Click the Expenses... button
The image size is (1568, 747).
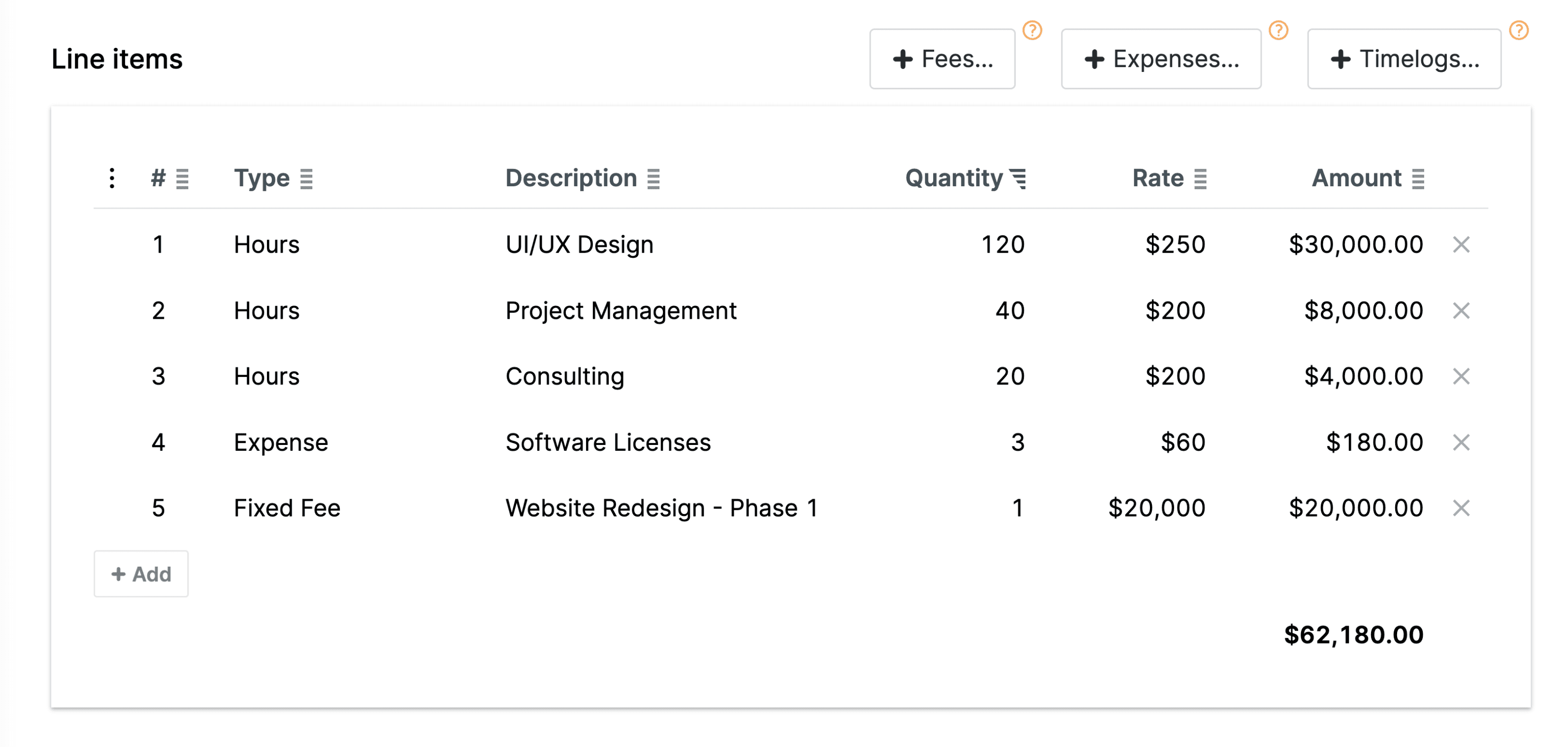[1160, 59]
